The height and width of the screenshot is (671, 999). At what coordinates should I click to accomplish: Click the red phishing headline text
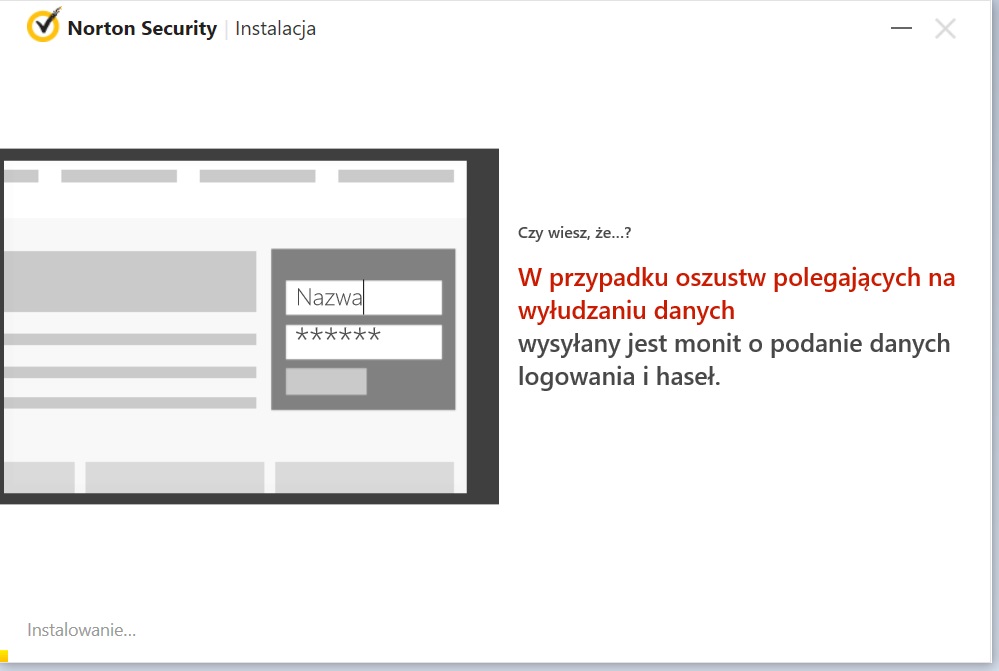point(736,293)
